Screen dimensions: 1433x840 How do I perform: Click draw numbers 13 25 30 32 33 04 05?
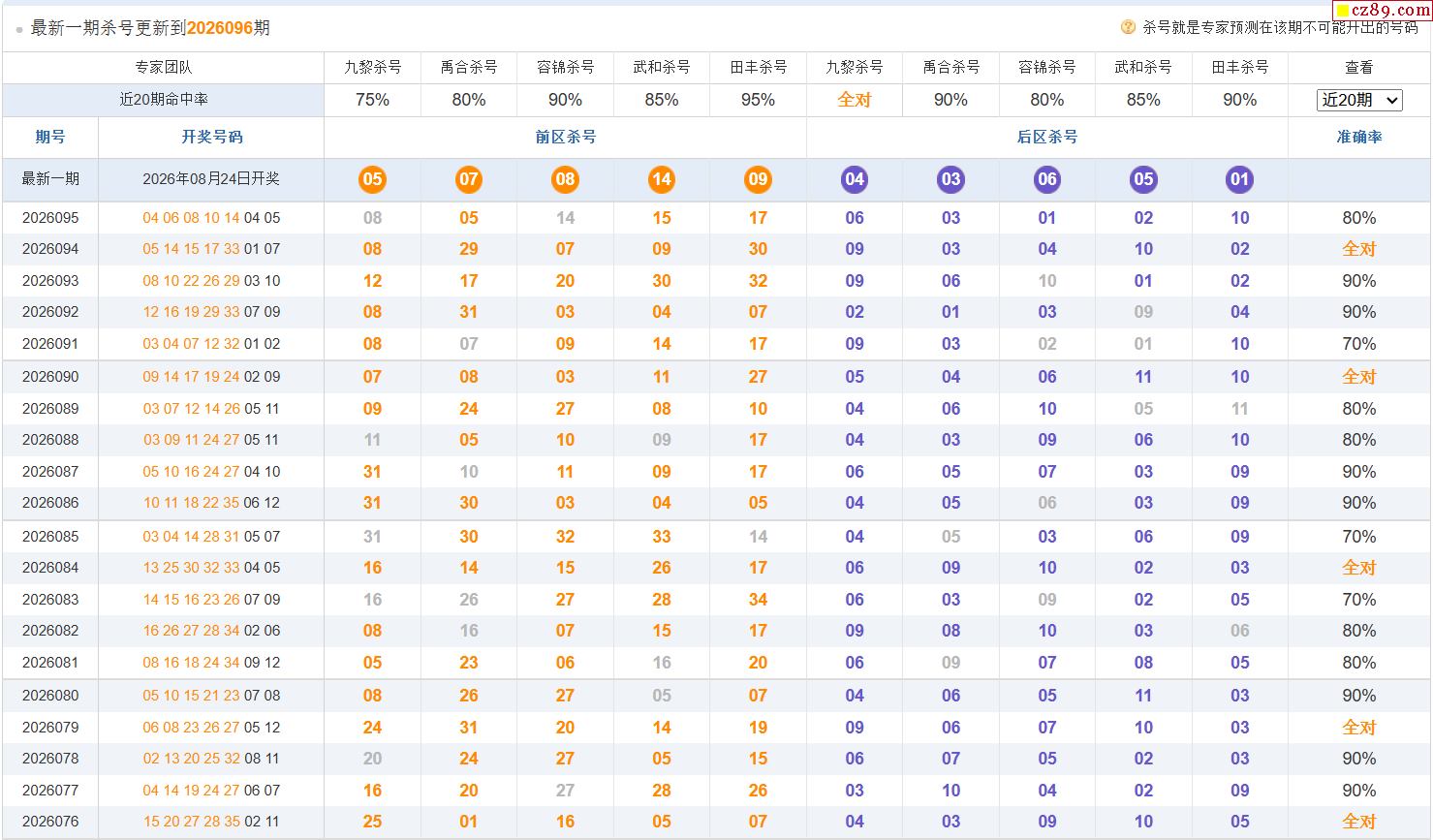(x=211, y=568)
